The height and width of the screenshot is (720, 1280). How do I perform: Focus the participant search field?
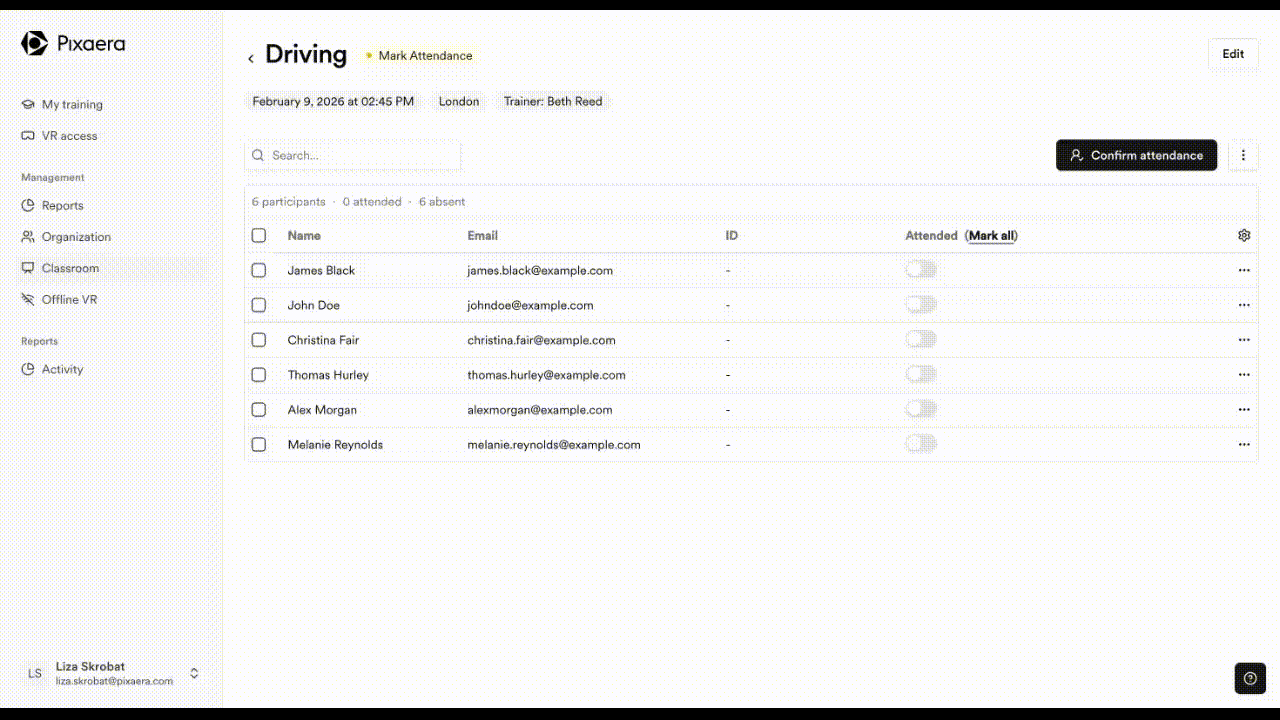tap(360, 155)
